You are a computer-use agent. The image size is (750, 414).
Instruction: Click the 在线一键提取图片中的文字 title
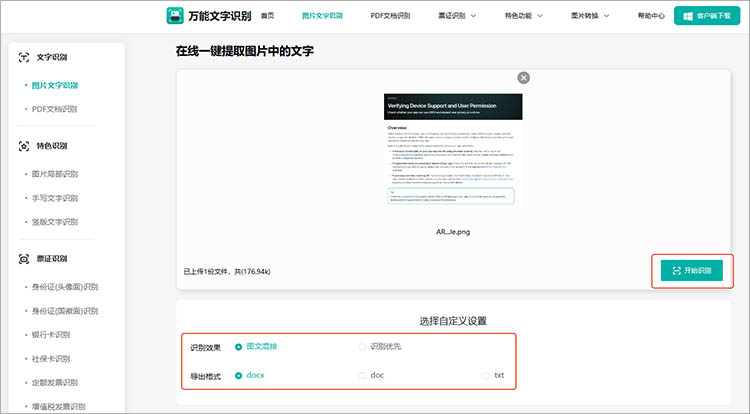click(244, 51)
